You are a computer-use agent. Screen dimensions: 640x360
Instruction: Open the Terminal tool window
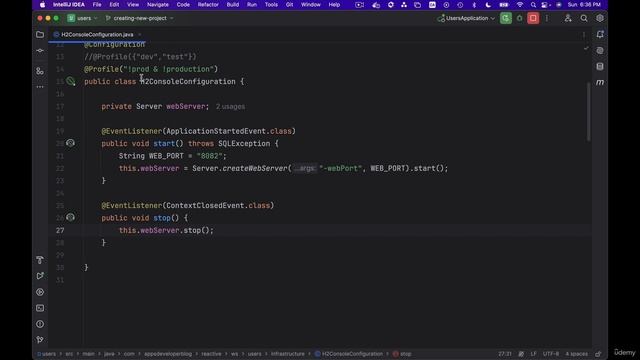coord(40,308)
